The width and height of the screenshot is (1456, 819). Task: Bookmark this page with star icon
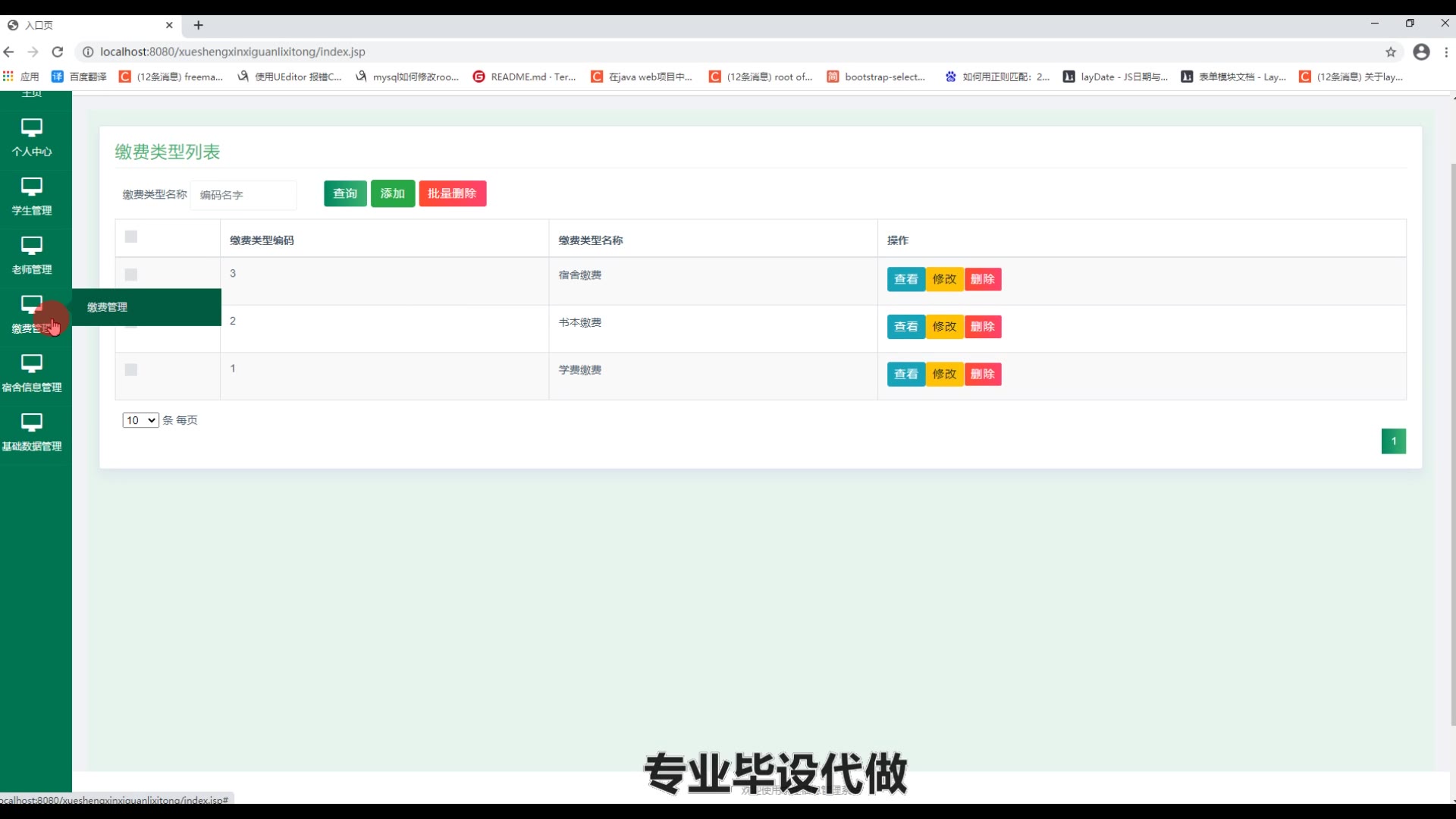pos(1390,52)
